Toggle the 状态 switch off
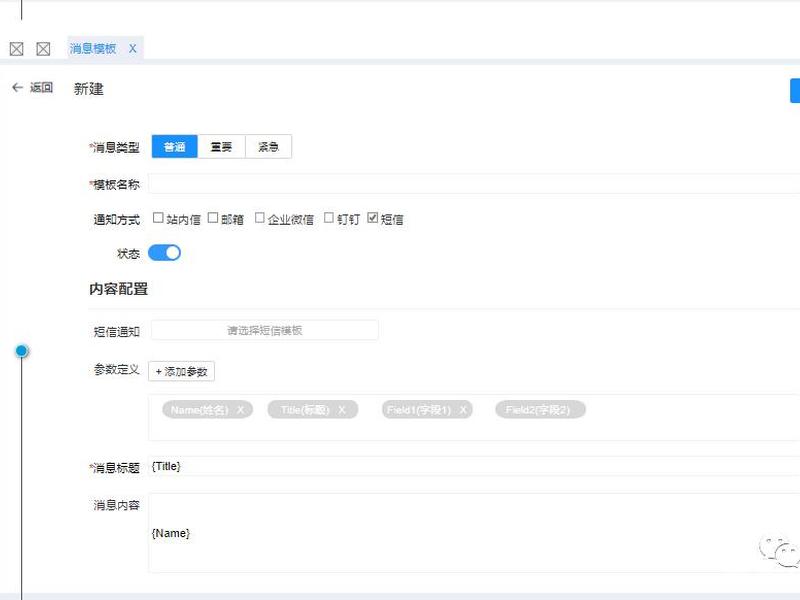This screenshot has width=800, height=600. pos(164,253)
